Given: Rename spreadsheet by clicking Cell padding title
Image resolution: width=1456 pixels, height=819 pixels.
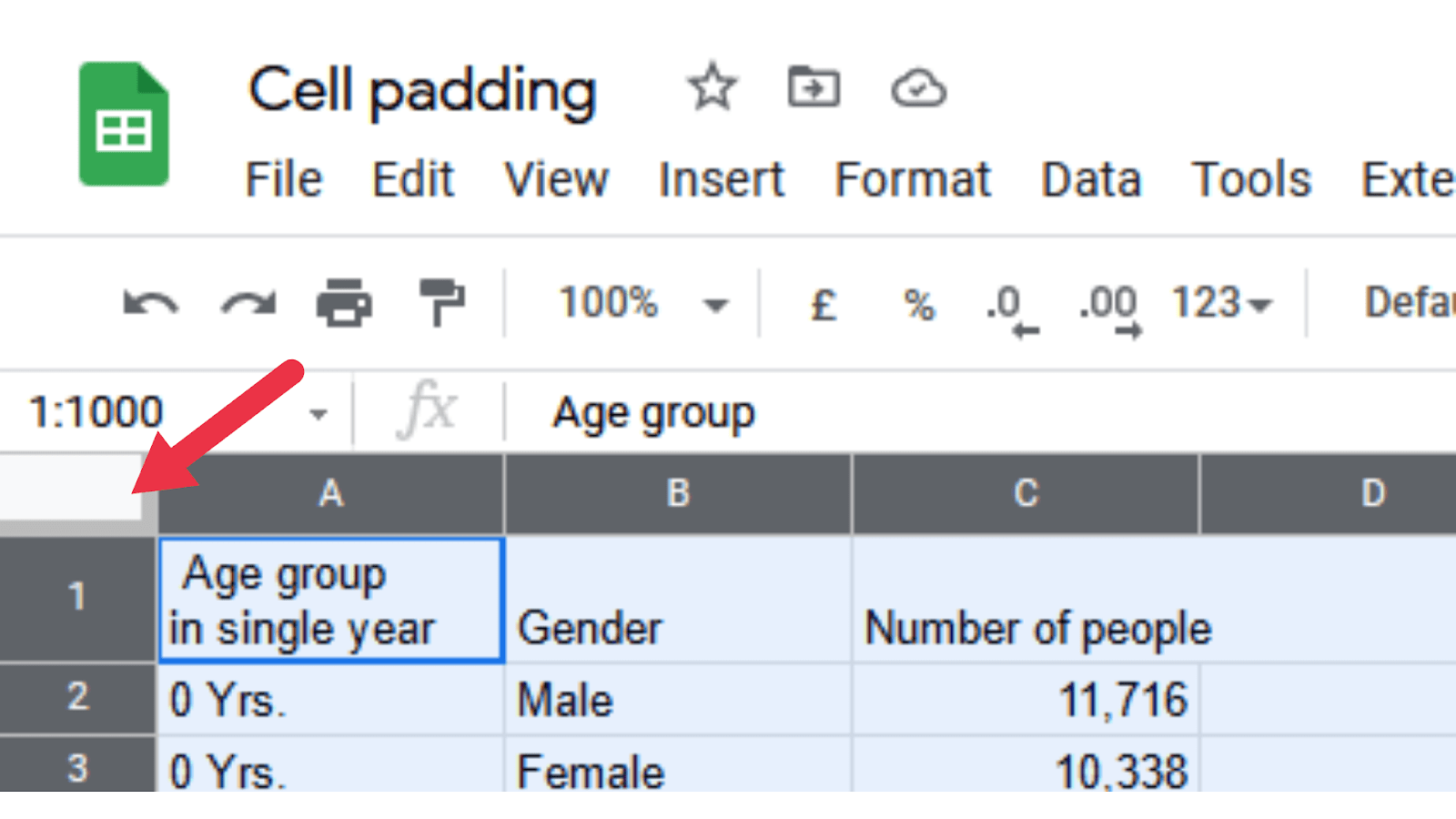Looking at the screenshot, I should (x=422, y=89).
